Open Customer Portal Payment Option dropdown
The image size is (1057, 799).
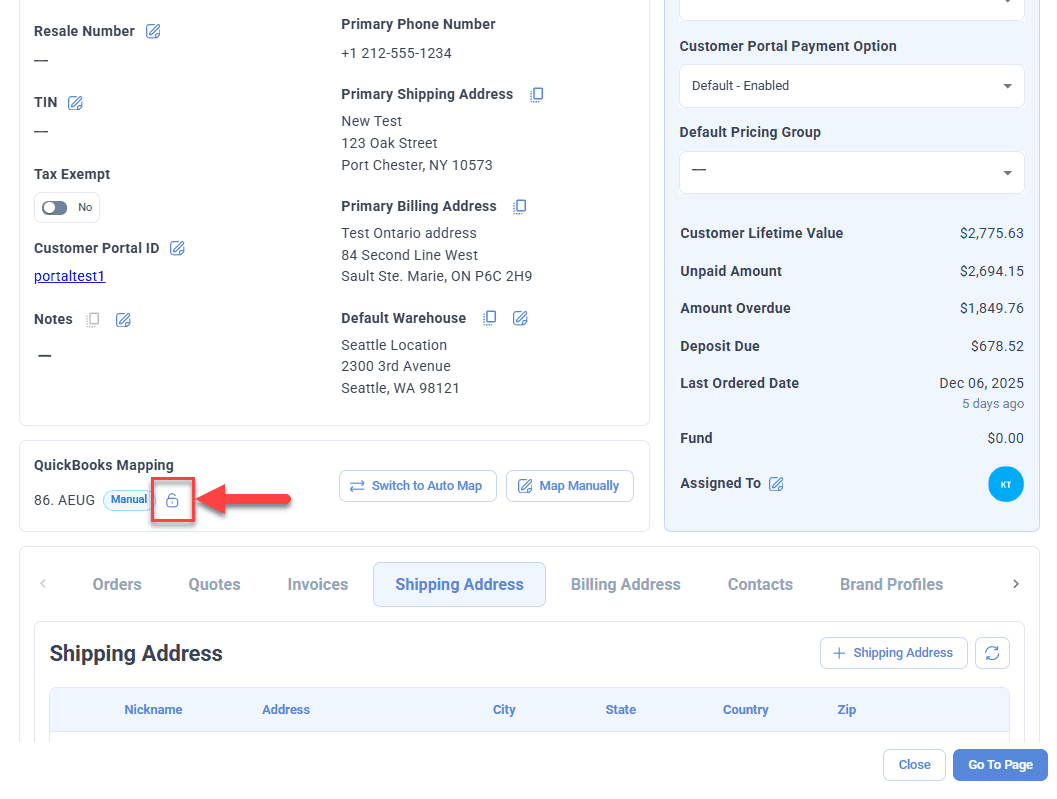point(851,86)
